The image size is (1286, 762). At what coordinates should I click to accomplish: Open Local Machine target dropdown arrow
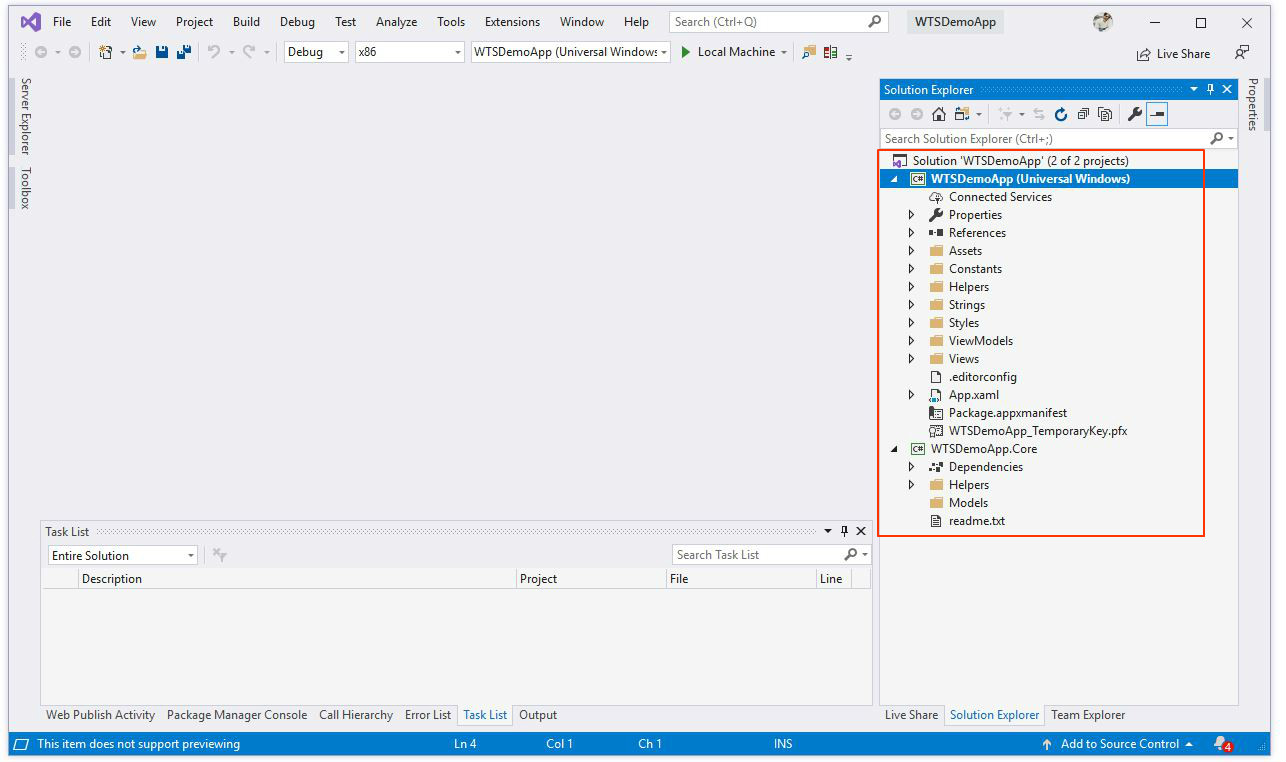coord(784,52)
